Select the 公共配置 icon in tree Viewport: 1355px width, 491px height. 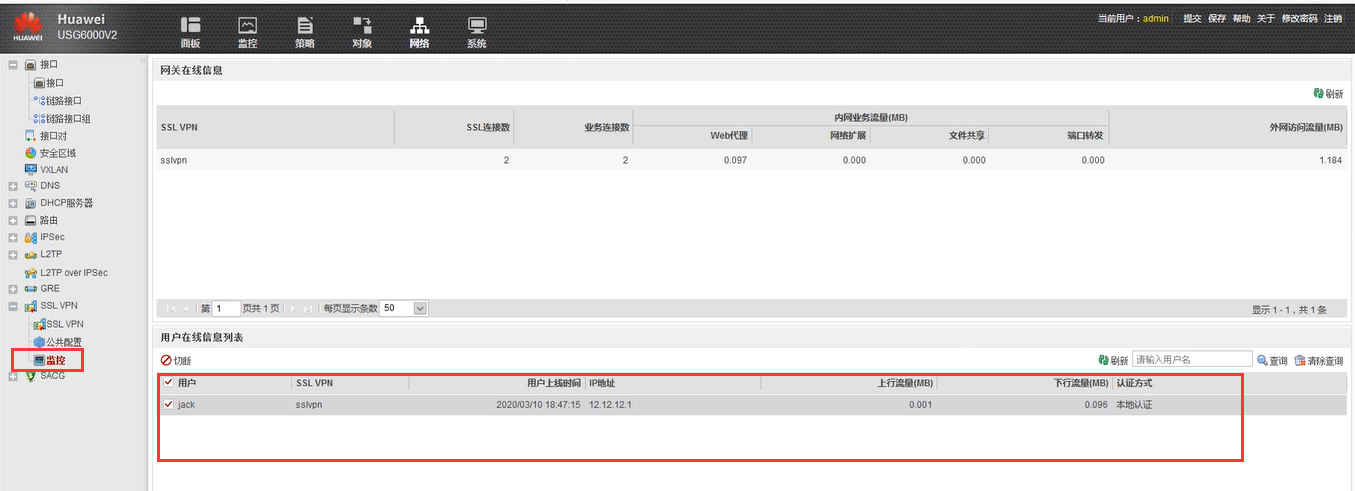[x=39, y=341]
